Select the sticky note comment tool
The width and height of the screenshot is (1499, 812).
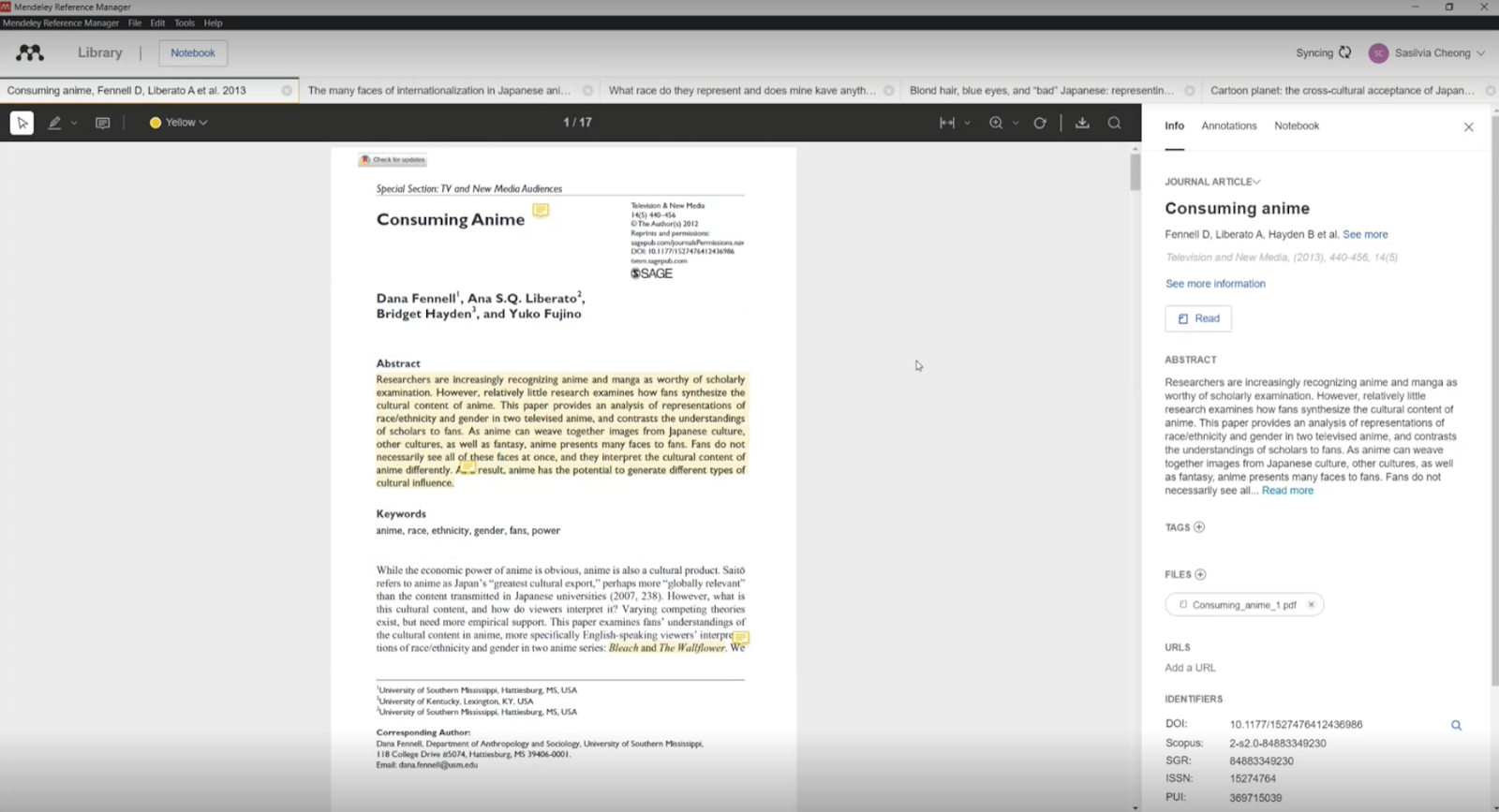pos(103,123)
